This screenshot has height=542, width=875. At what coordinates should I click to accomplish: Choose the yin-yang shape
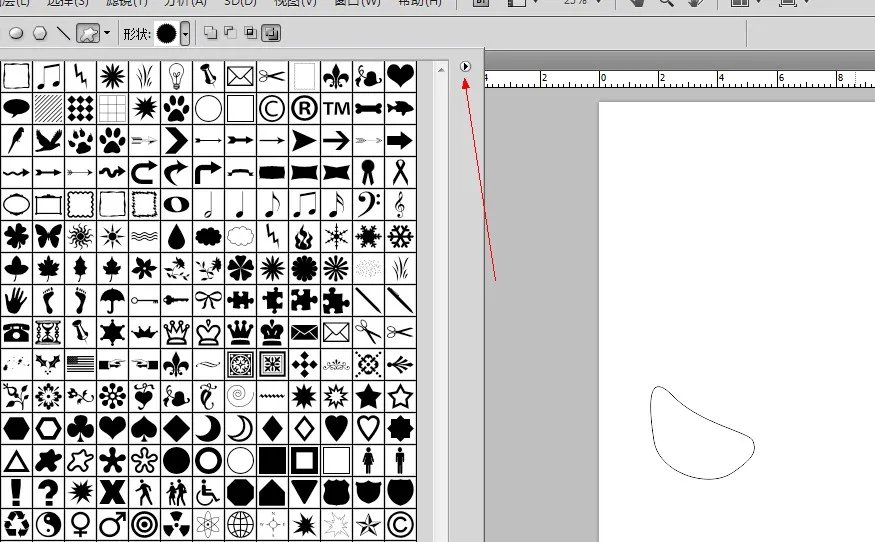(48, 523)
